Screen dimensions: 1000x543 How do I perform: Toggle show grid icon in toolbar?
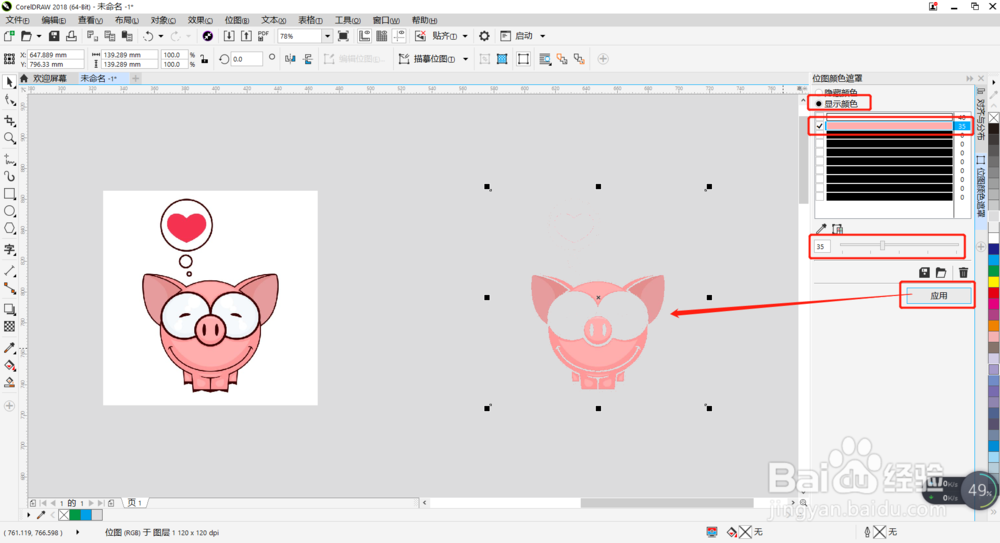pos(381,36)
